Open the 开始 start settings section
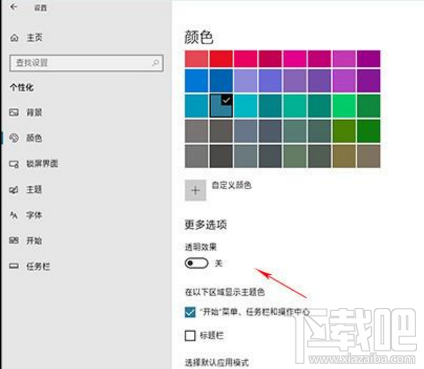The image size is (424, 369). [x=26, y=240]
